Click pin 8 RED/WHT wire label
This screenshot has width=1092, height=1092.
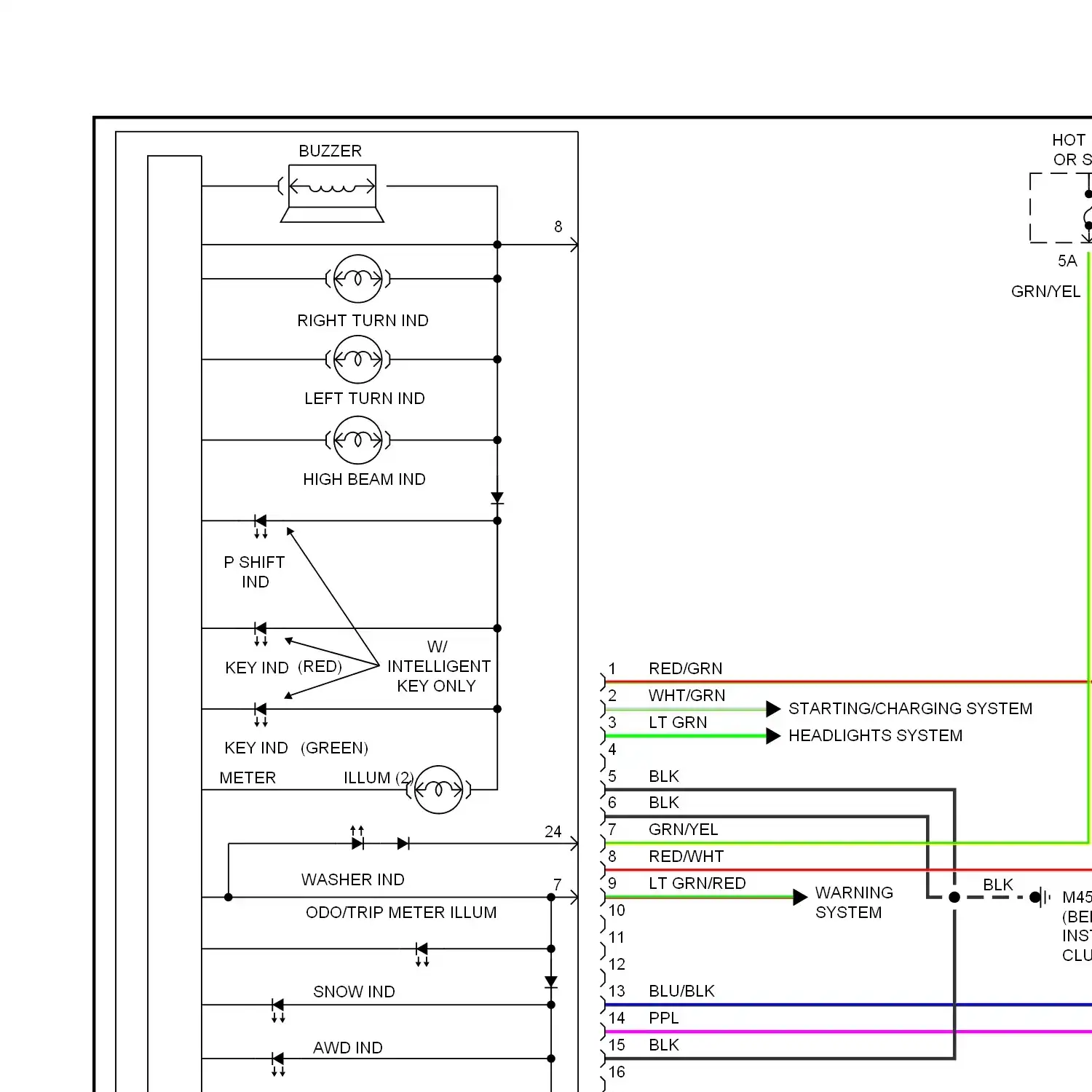tap(686, 856)
